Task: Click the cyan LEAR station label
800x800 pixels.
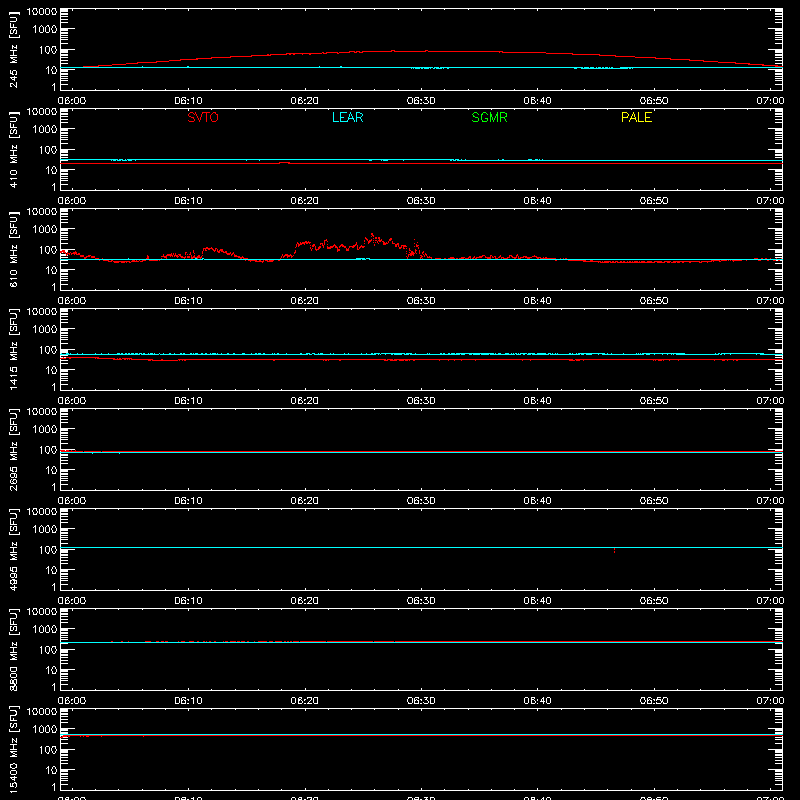Action: pos(347,117)
